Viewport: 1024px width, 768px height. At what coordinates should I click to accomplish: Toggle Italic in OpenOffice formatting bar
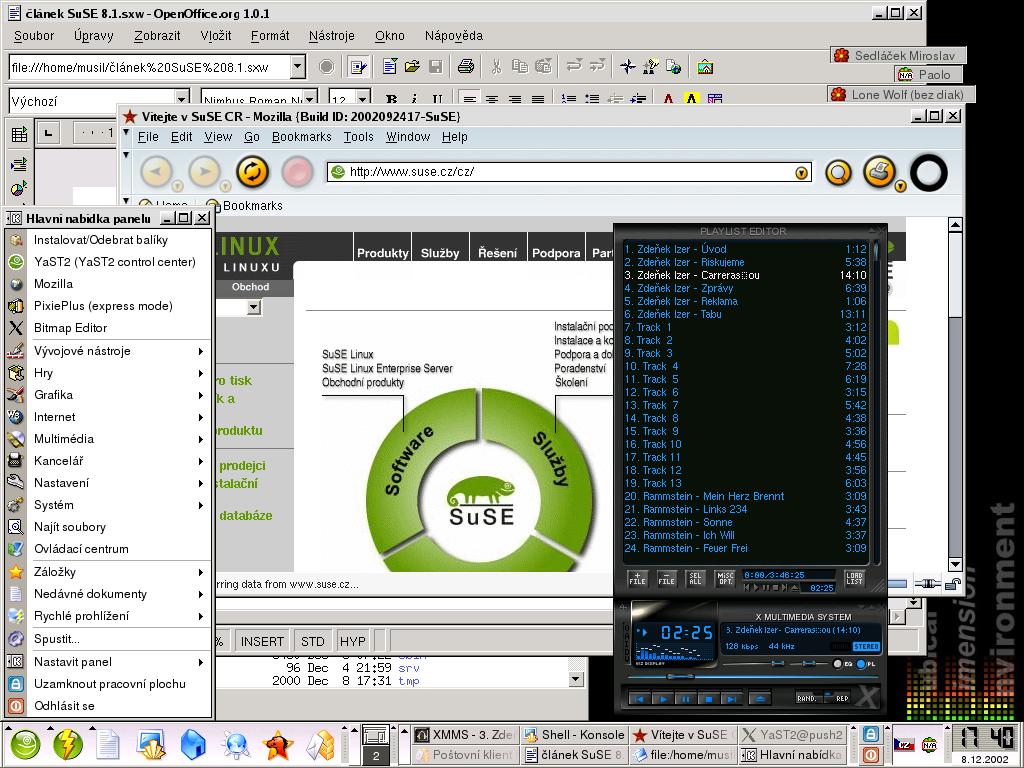coord(414,99)
